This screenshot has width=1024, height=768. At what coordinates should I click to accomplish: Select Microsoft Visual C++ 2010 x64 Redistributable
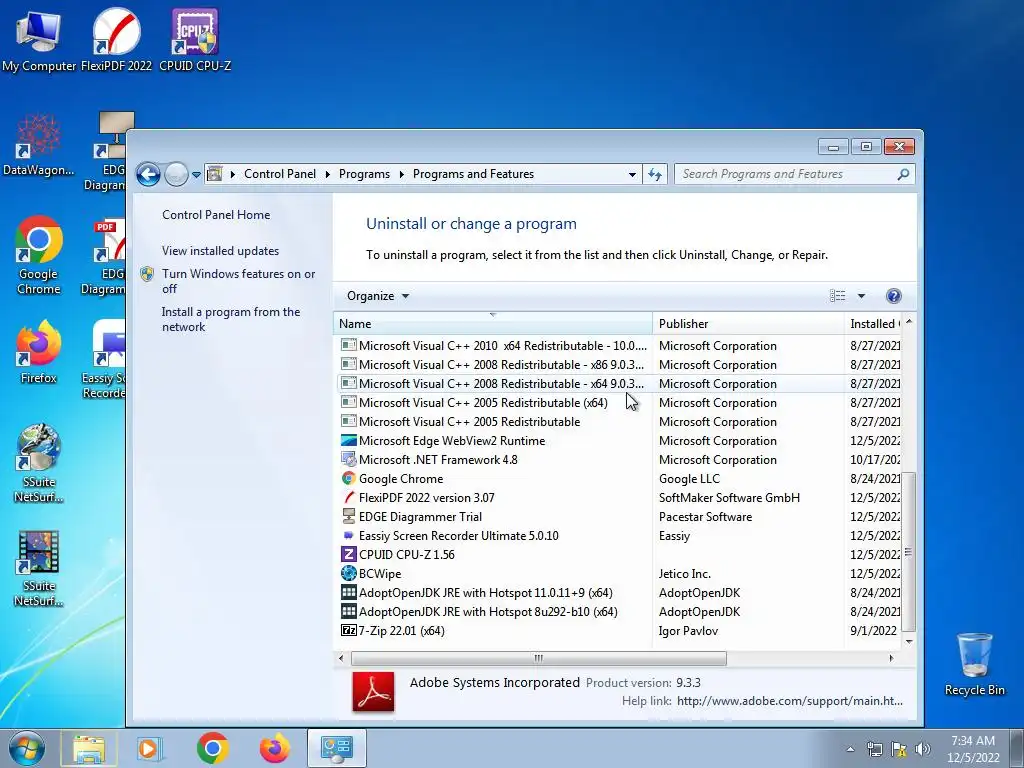pyautogui.click(x=618, y=345)
